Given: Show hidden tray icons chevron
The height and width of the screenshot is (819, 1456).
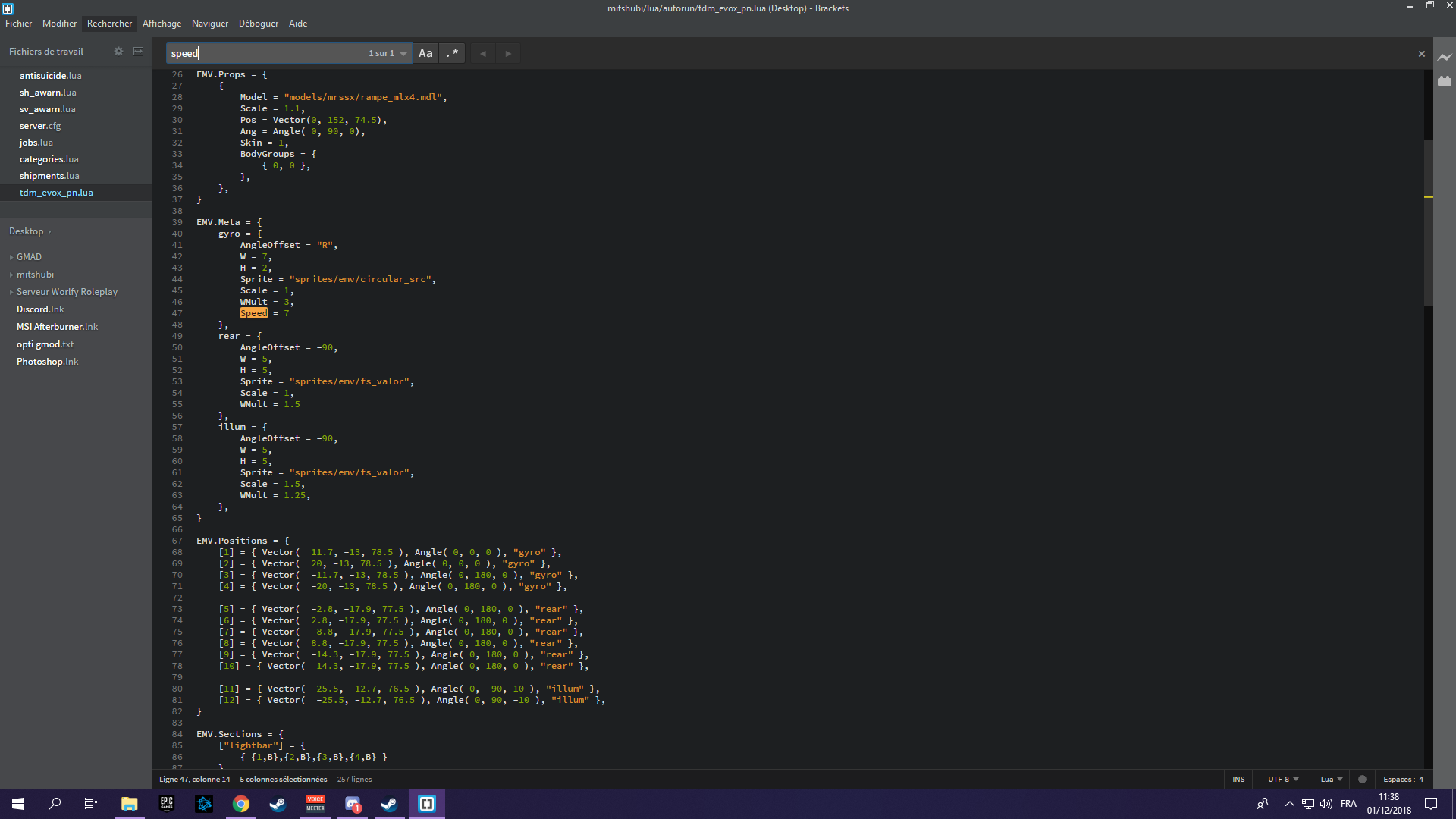Looking at the screenshot, I should point(1290,804).
